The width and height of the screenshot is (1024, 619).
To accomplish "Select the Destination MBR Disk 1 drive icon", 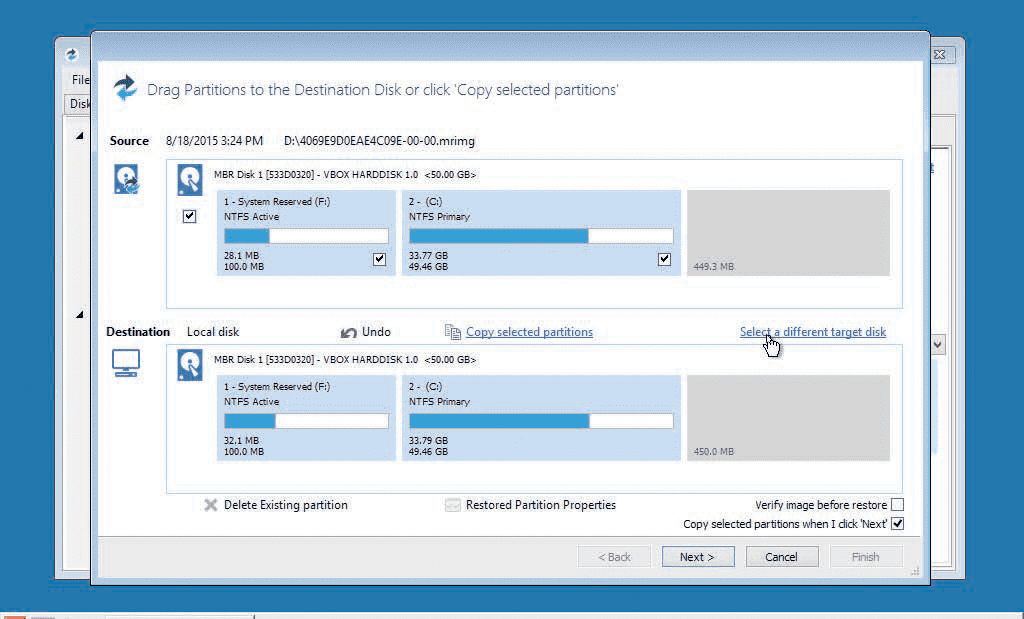I will coord(190,365).
